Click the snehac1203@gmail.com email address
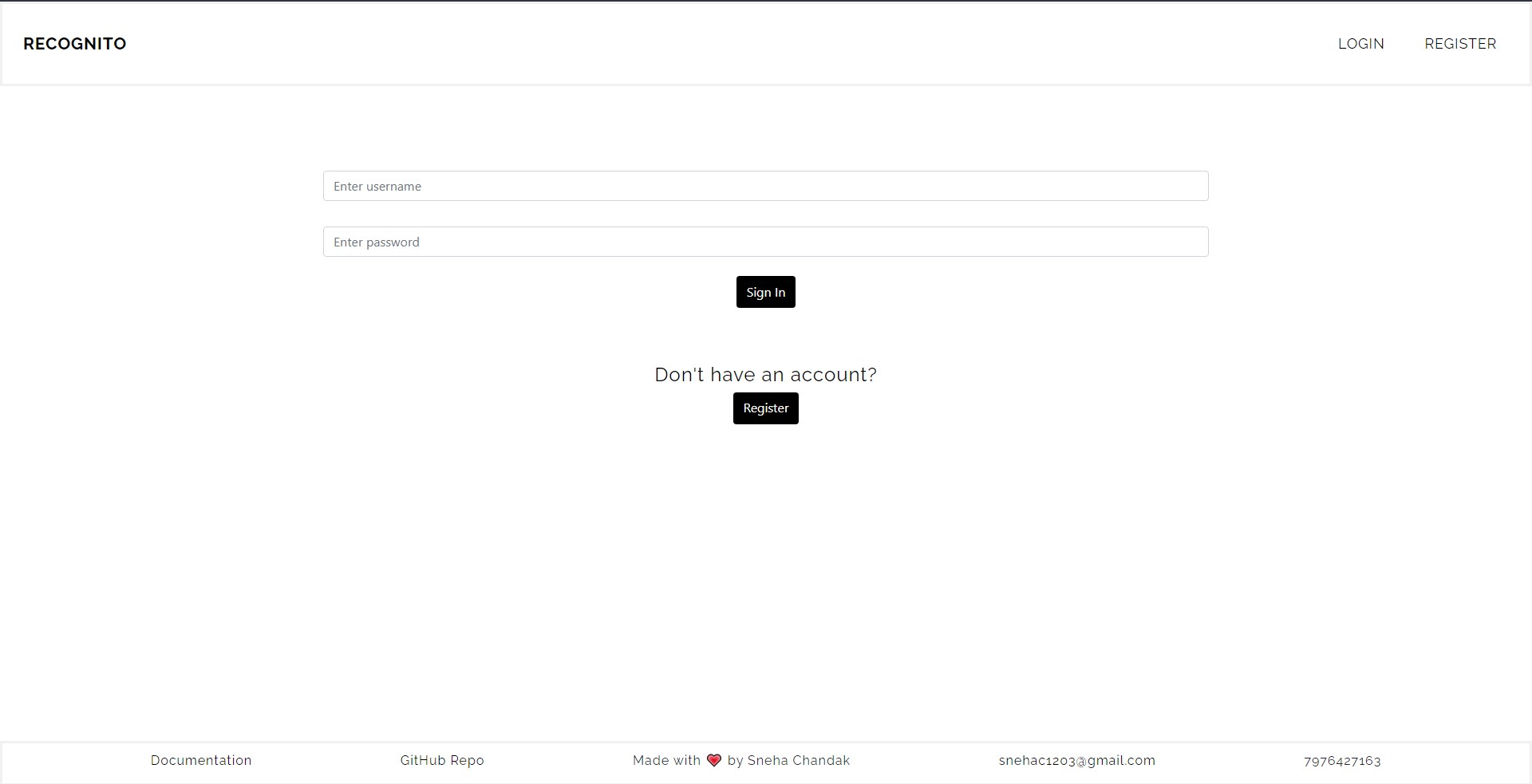The image size is (1532, 784). click(x=1076, y=760)
